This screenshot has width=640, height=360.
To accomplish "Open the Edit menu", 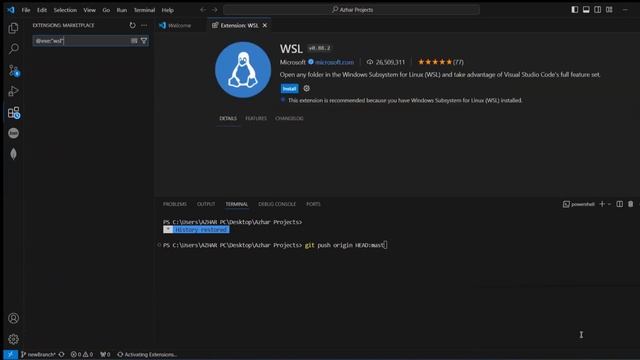I will (42, 10).
